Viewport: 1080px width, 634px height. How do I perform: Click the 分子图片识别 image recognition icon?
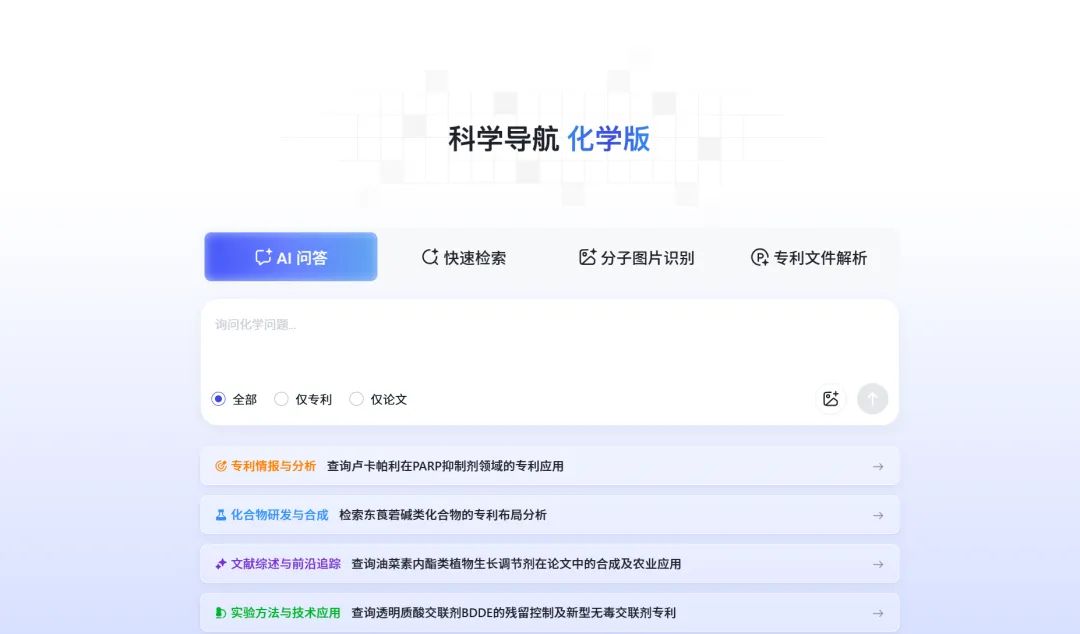[587, 257]
